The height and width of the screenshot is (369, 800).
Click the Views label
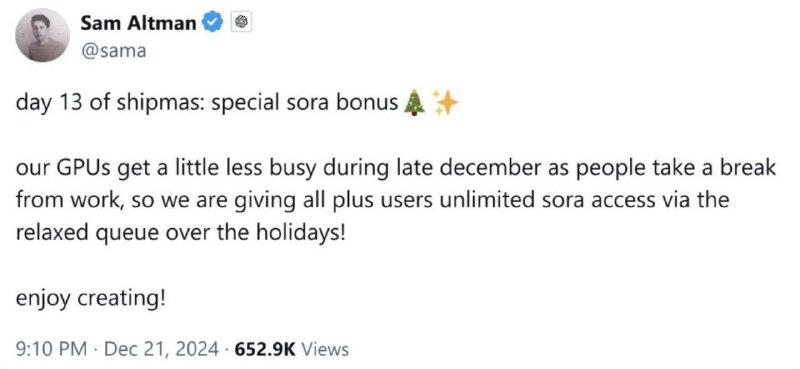[x=326, y=349]
